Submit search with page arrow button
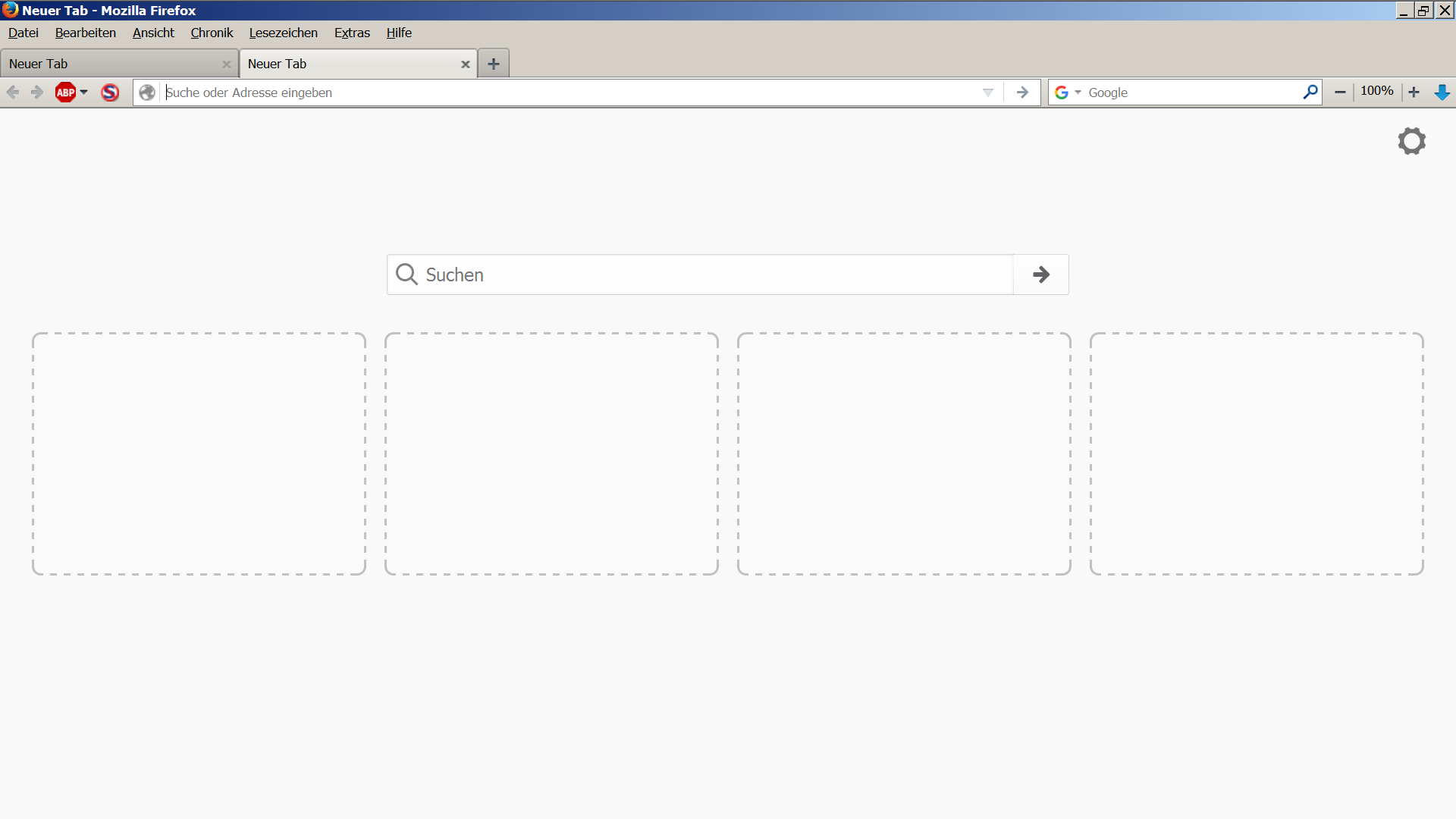Viewport: 1456px width, 819px height. [x=1040, y=275]
